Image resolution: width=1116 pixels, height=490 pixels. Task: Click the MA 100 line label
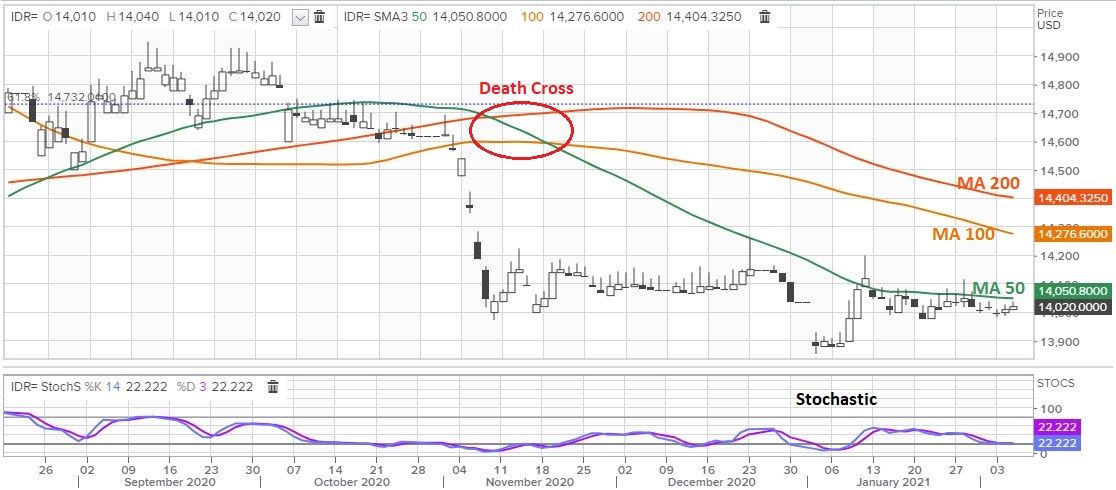pos(964,234)
